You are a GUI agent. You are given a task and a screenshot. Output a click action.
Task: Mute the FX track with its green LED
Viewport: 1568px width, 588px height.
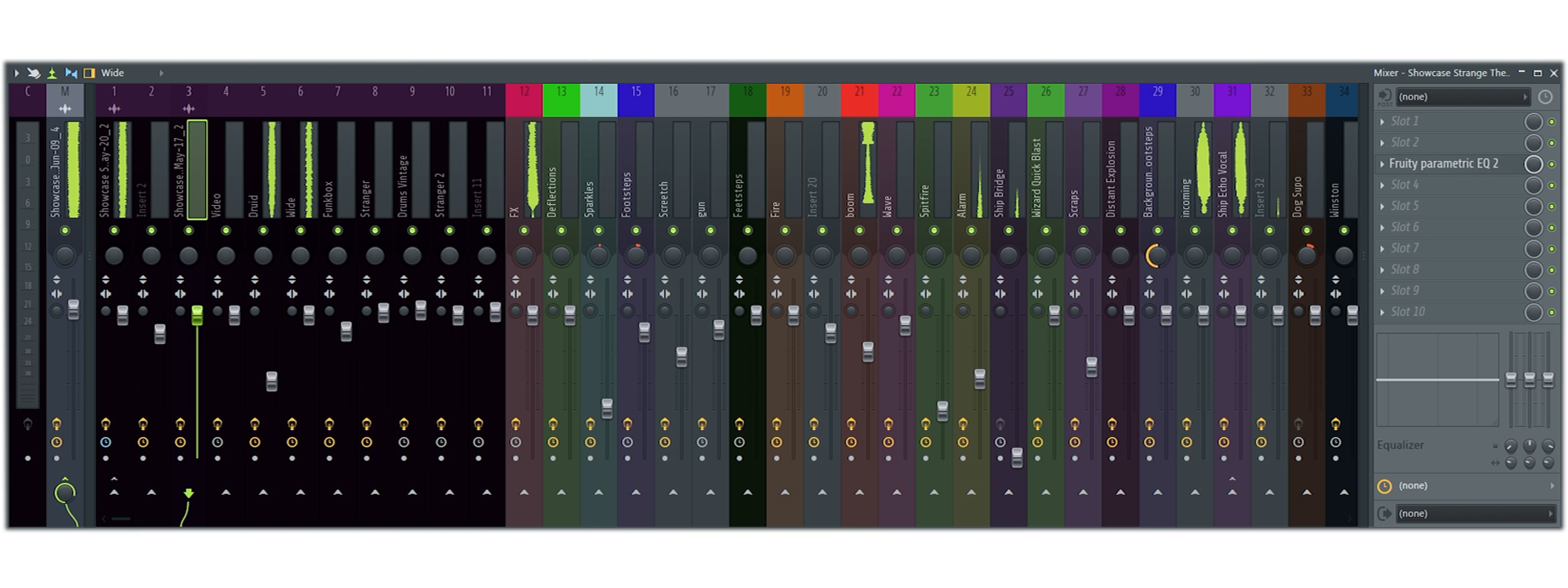pos(524,231)
